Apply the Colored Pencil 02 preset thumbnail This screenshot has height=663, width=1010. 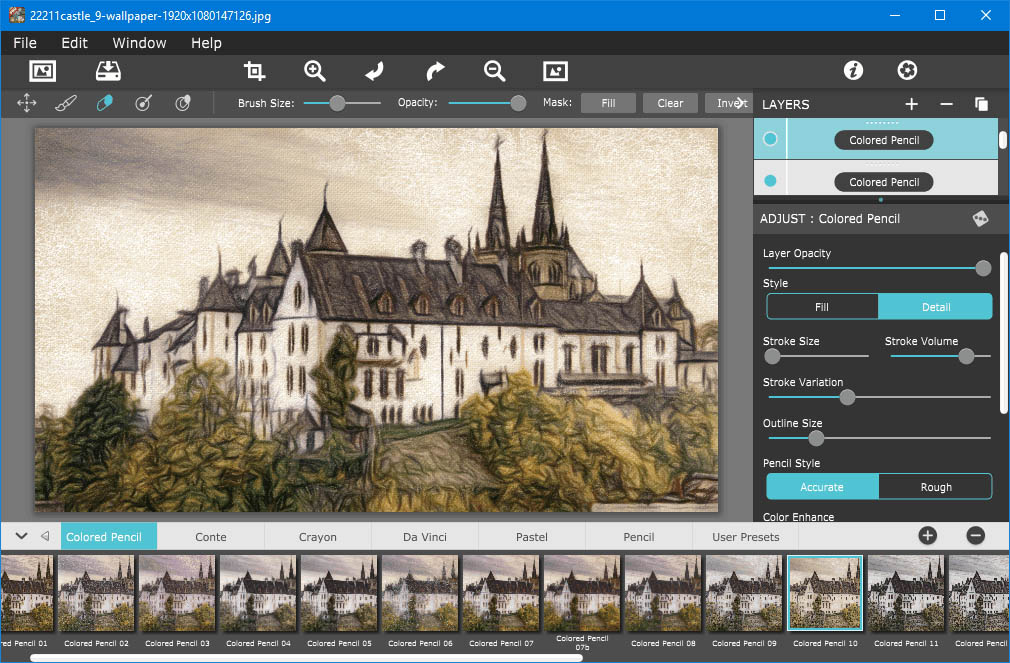[x=96, y=593]
